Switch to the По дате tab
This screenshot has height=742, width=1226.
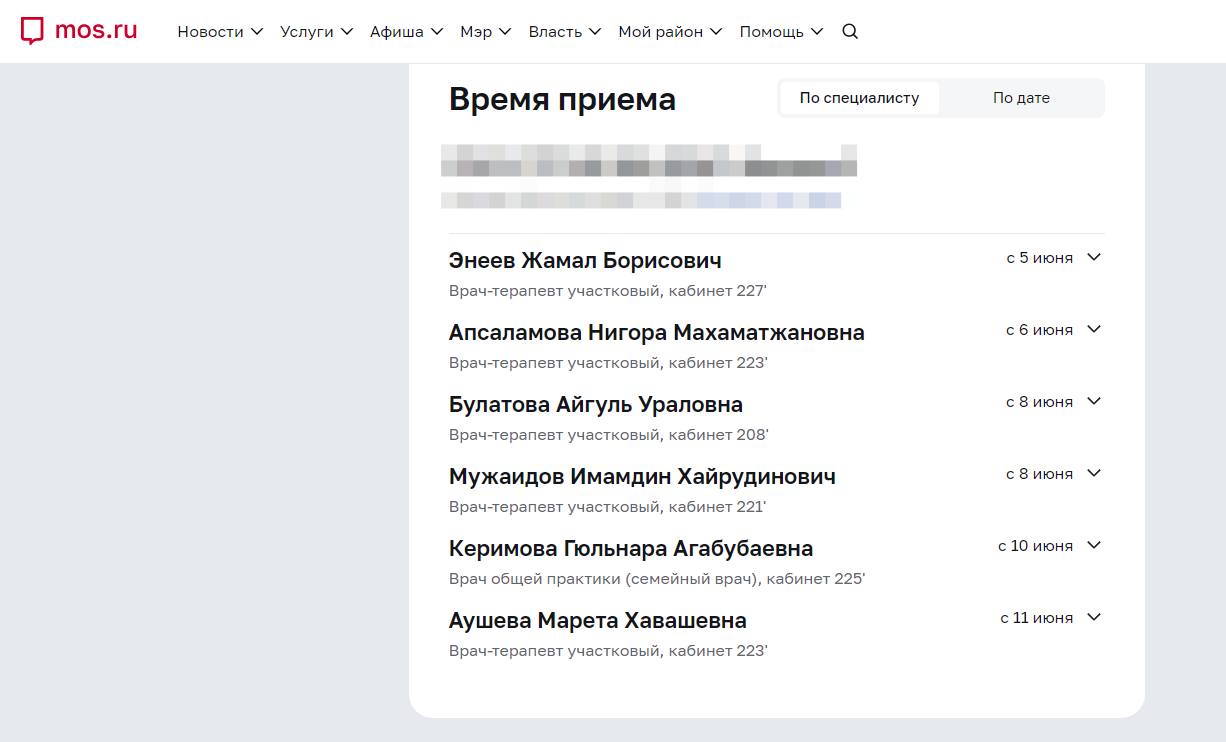point(1022,97)
